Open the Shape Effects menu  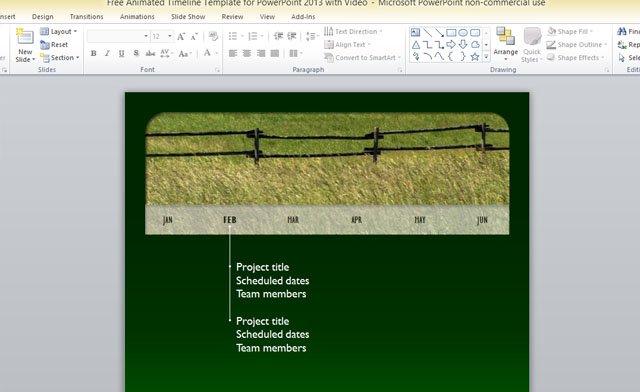[x=575, y=58]
